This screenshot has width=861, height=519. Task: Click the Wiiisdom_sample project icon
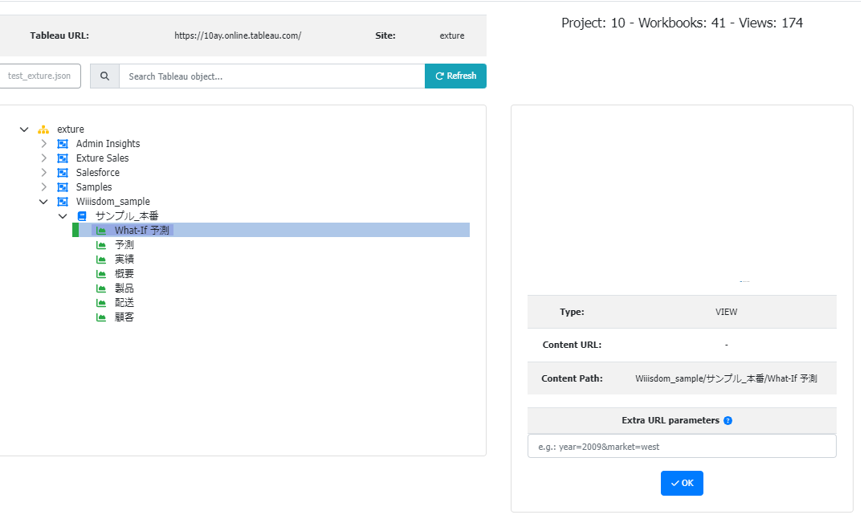click(63, 202)
